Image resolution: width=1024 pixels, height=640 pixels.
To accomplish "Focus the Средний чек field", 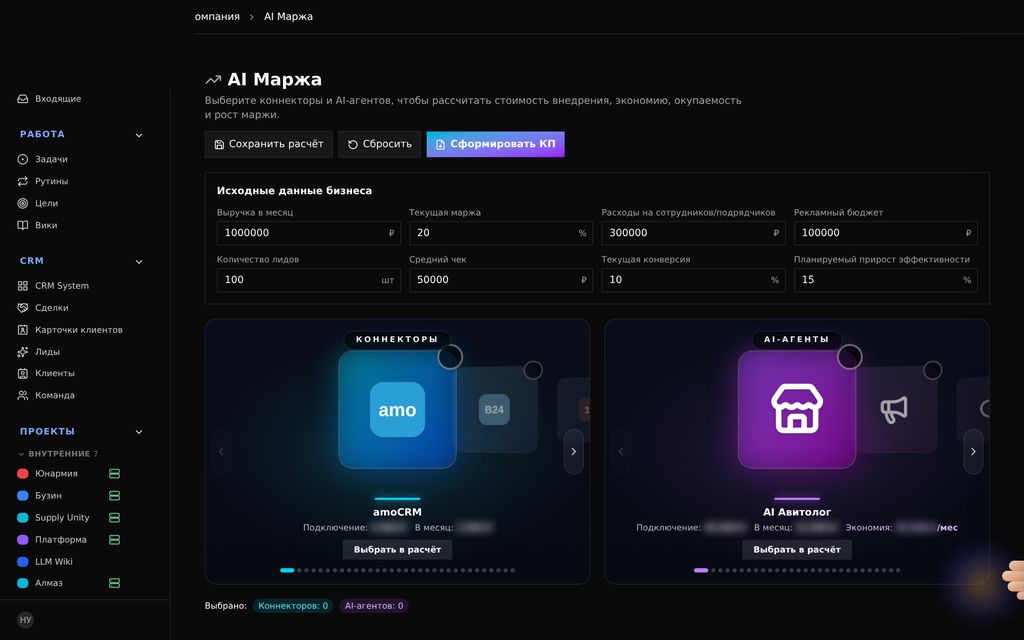I will tap(501, 280).
